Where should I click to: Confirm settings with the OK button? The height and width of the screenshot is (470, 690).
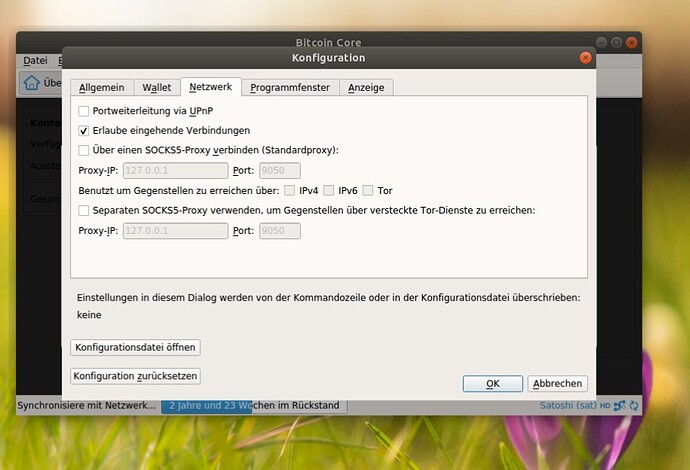pos(492,383)
